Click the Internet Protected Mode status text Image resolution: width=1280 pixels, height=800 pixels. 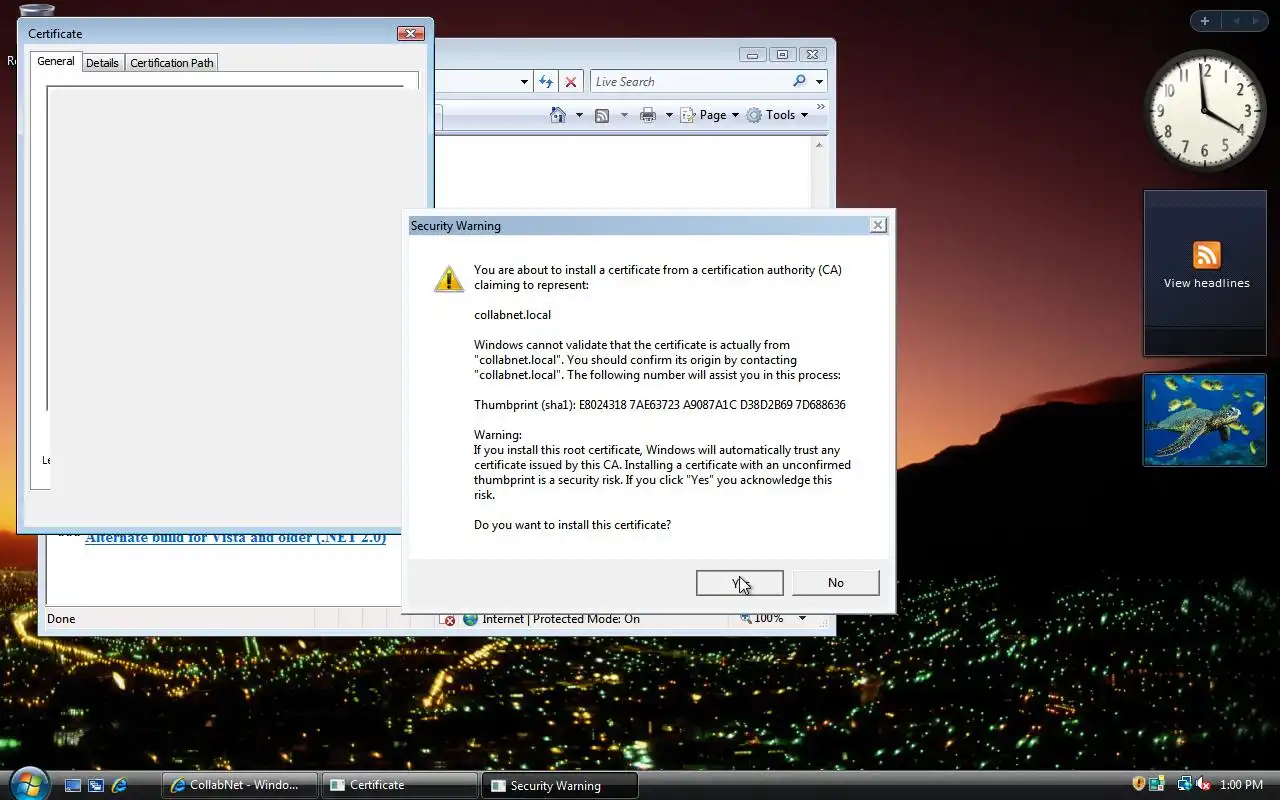click(x=560, y=619)
